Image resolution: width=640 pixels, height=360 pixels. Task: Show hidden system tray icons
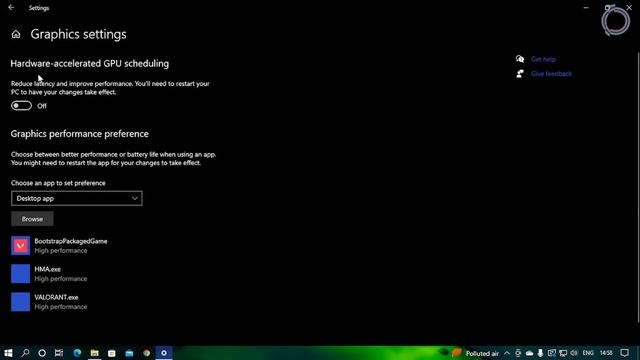507,353
